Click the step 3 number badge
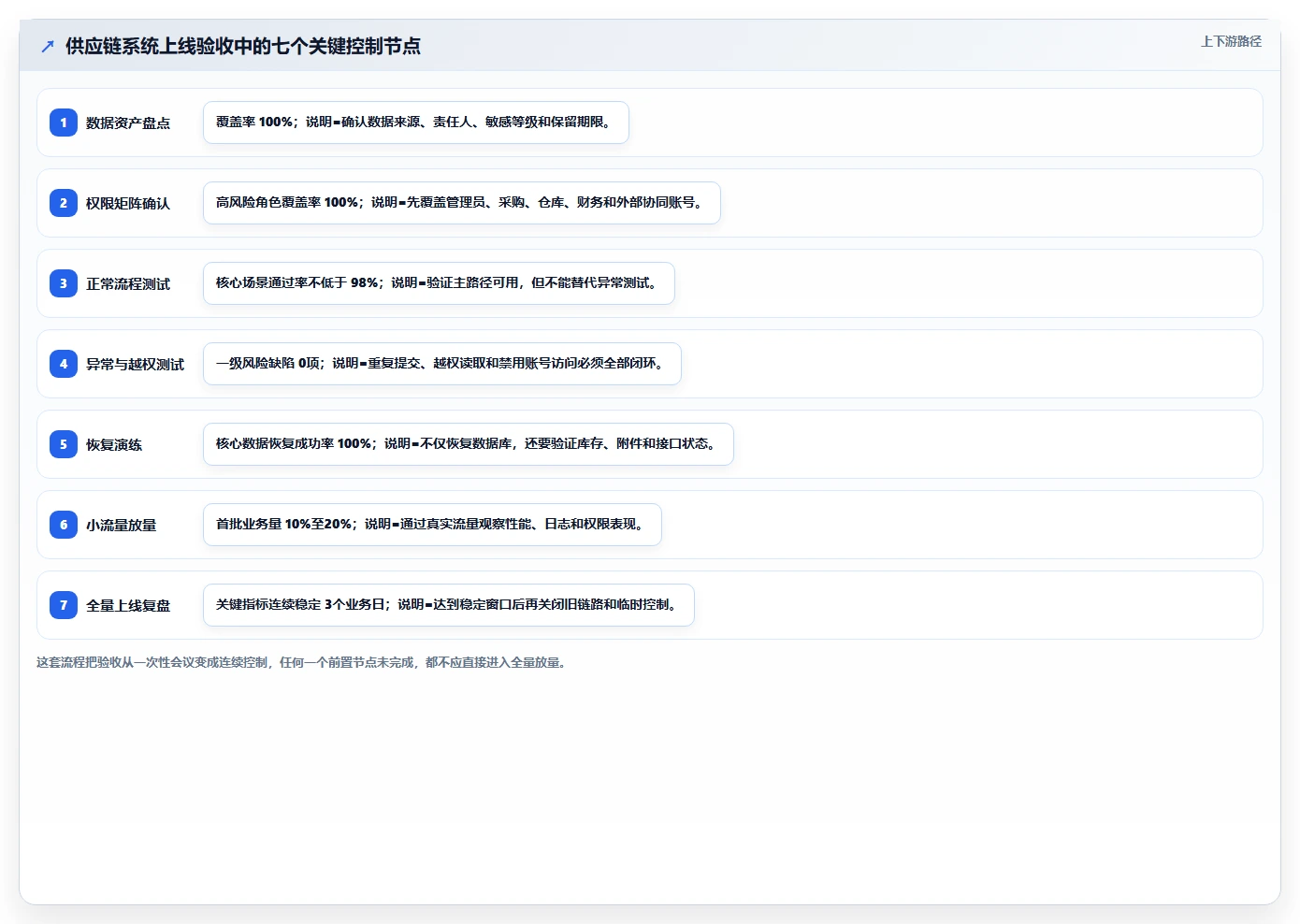 (x=64, y=283)
